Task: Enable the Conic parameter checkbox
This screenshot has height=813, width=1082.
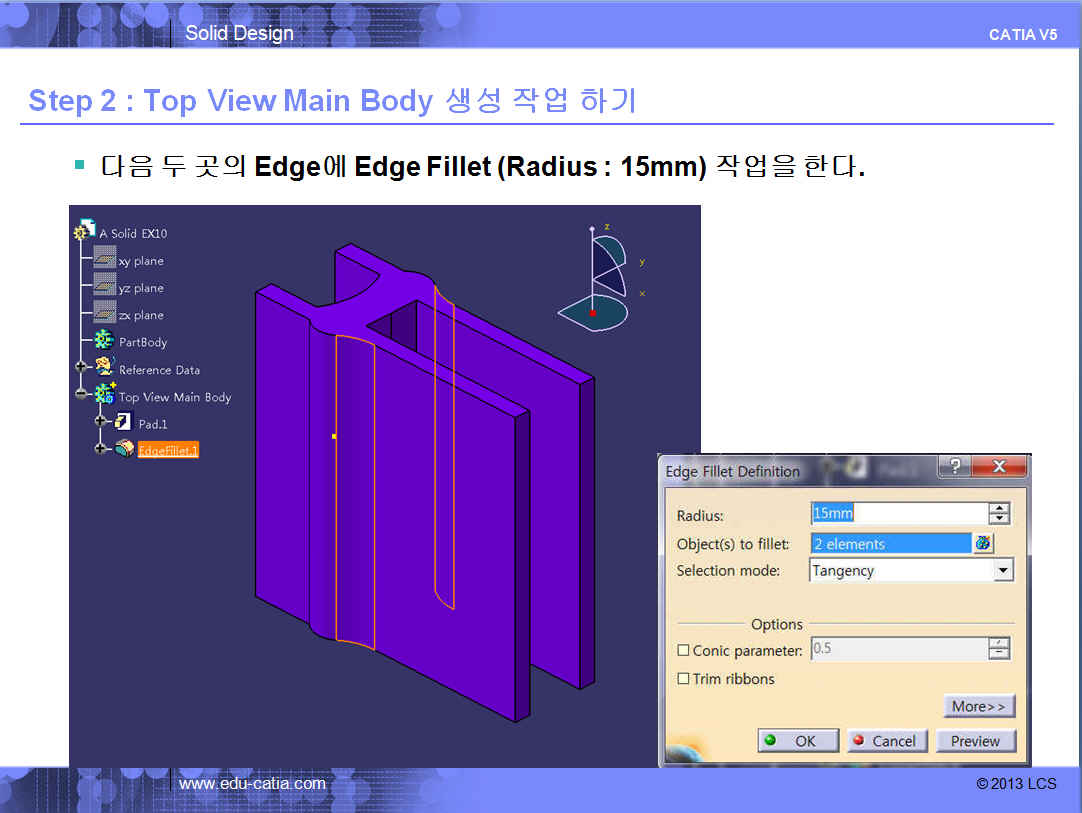Action: pos(683,650)
